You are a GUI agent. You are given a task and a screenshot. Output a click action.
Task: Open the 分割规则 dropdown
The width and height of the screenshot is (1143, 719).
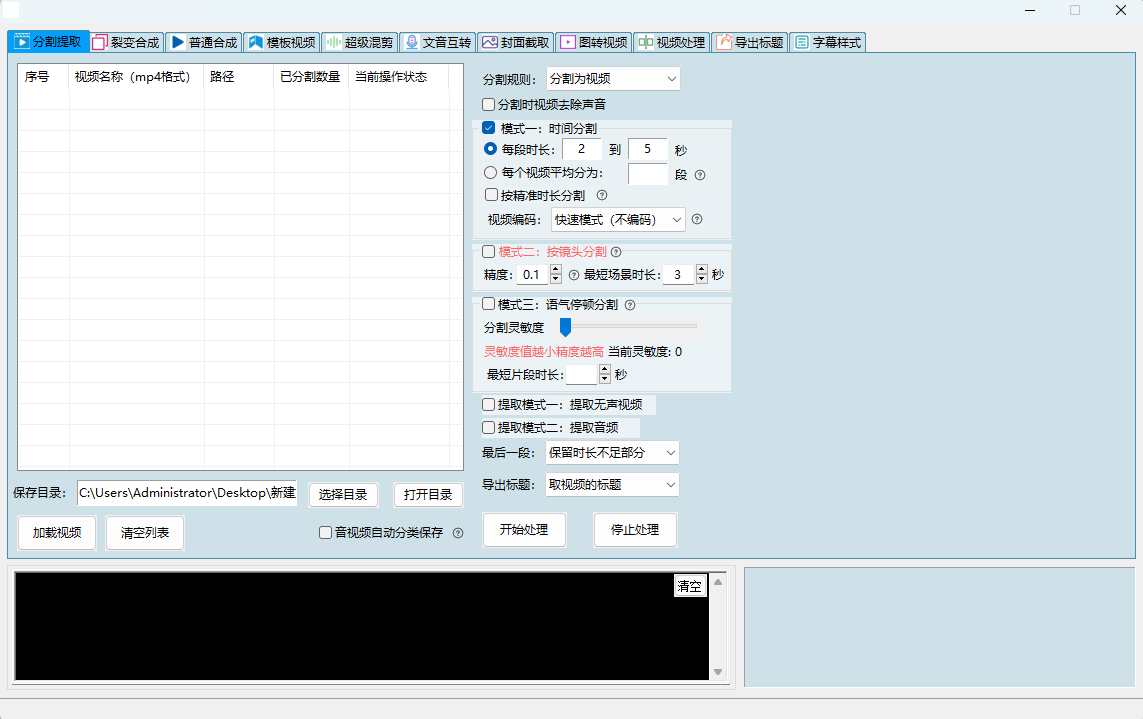coord(613,78)
